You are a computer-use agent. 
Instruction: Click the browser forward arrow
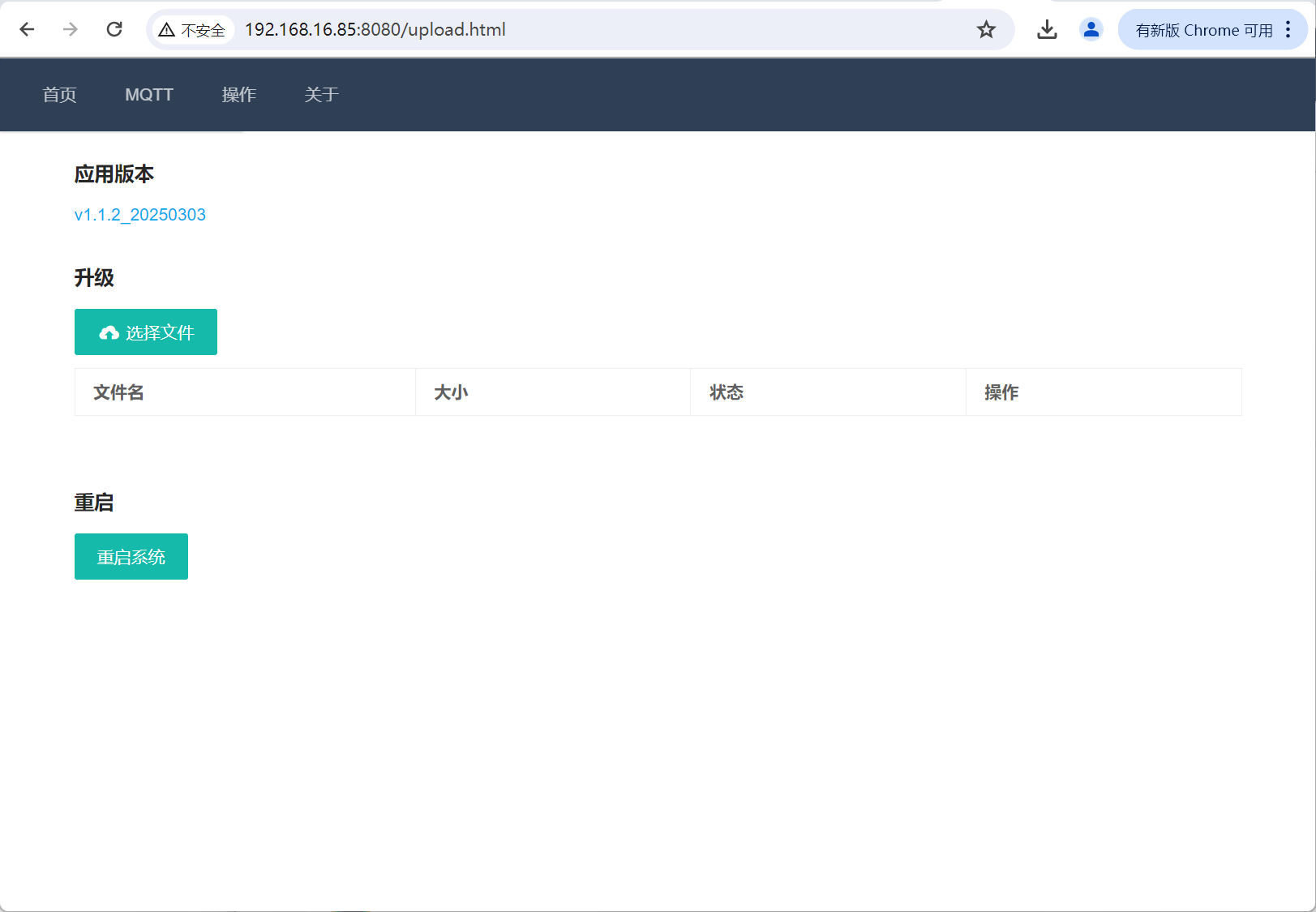pos(71,30)
